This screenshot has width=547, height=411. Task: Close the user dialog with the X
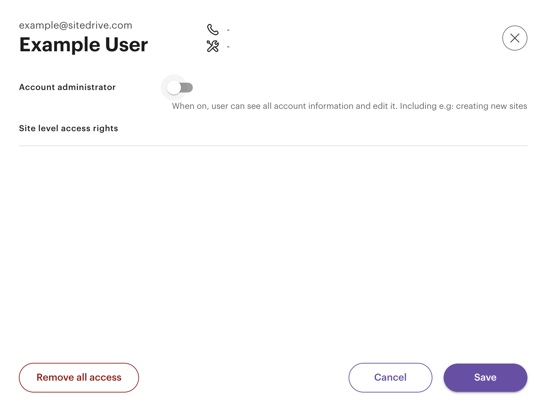point(515,38)
